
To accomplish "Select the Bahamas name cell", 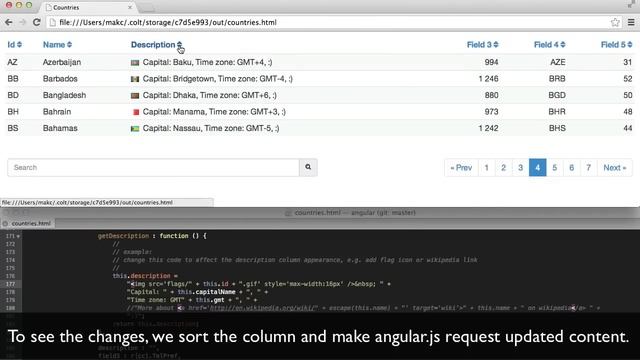I will (x=60, y=128).
